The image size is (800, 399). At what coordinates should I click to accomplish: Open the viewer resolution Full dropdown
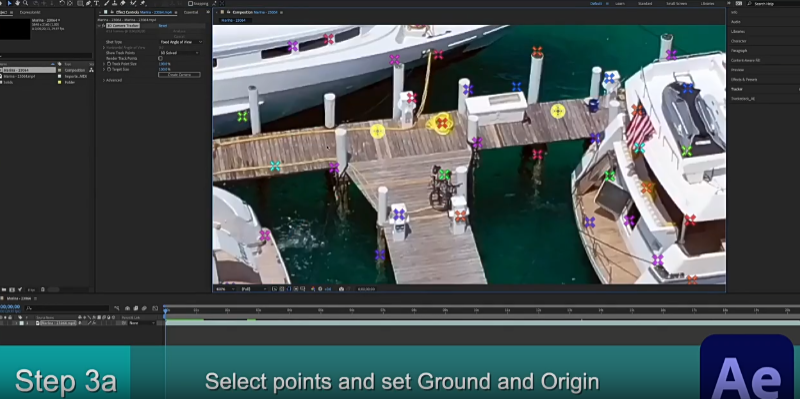click(254, 289)
